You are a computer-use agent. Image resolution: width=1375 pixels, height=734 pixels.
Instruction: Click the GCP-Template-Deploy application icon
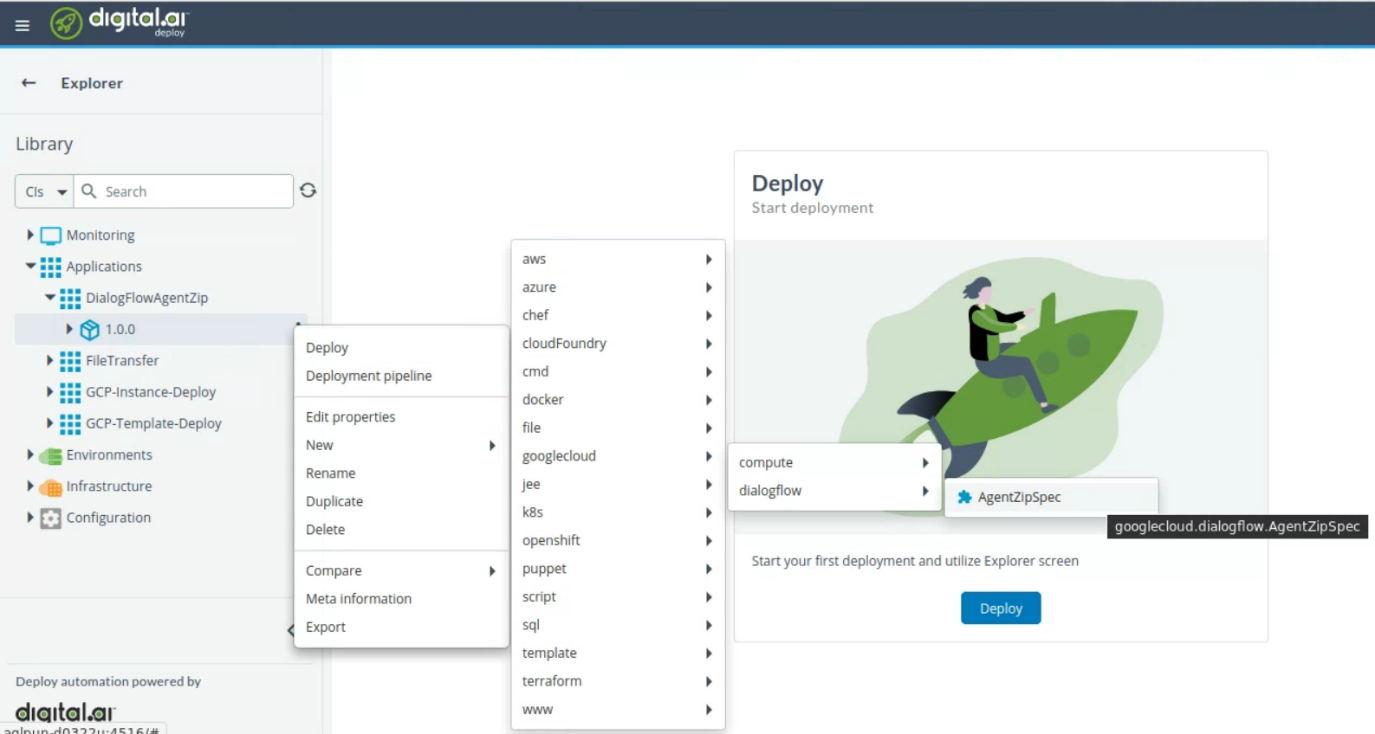click(x=70, y=424)
